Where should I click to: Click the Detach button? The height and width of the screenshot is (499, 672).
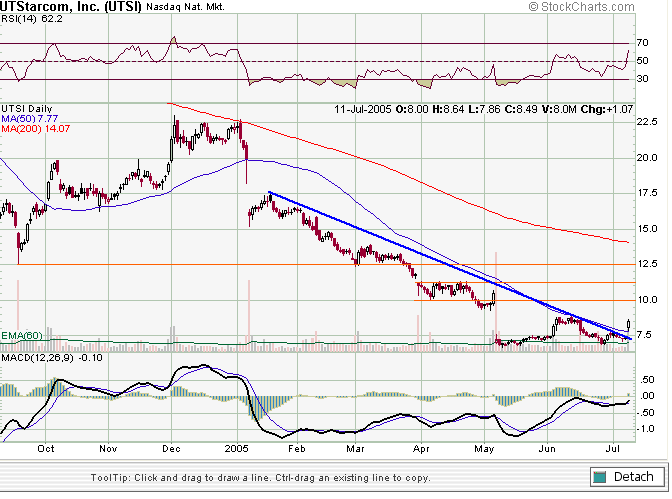click(x=628, y=476)
